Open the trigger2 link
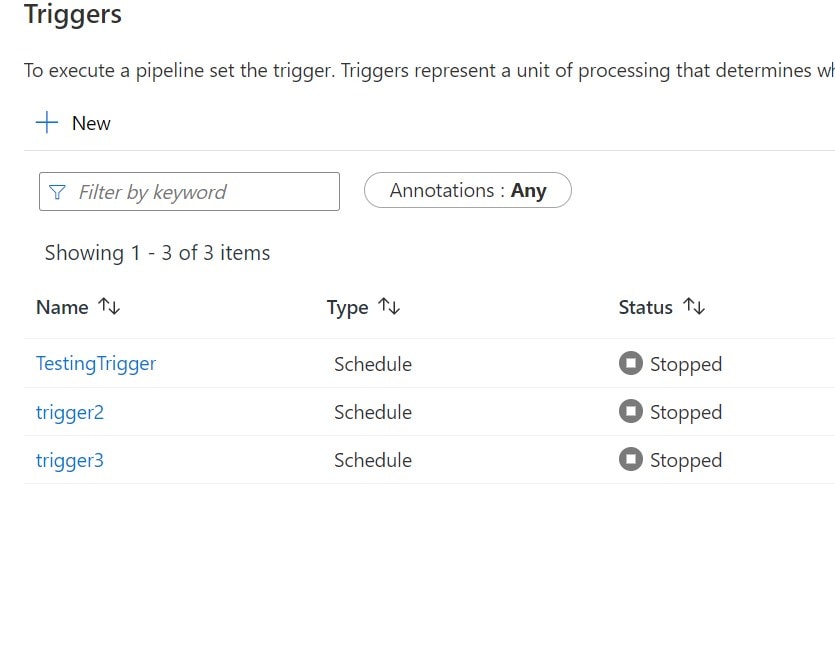The image size is (835, 652). [x=70, y=412]
